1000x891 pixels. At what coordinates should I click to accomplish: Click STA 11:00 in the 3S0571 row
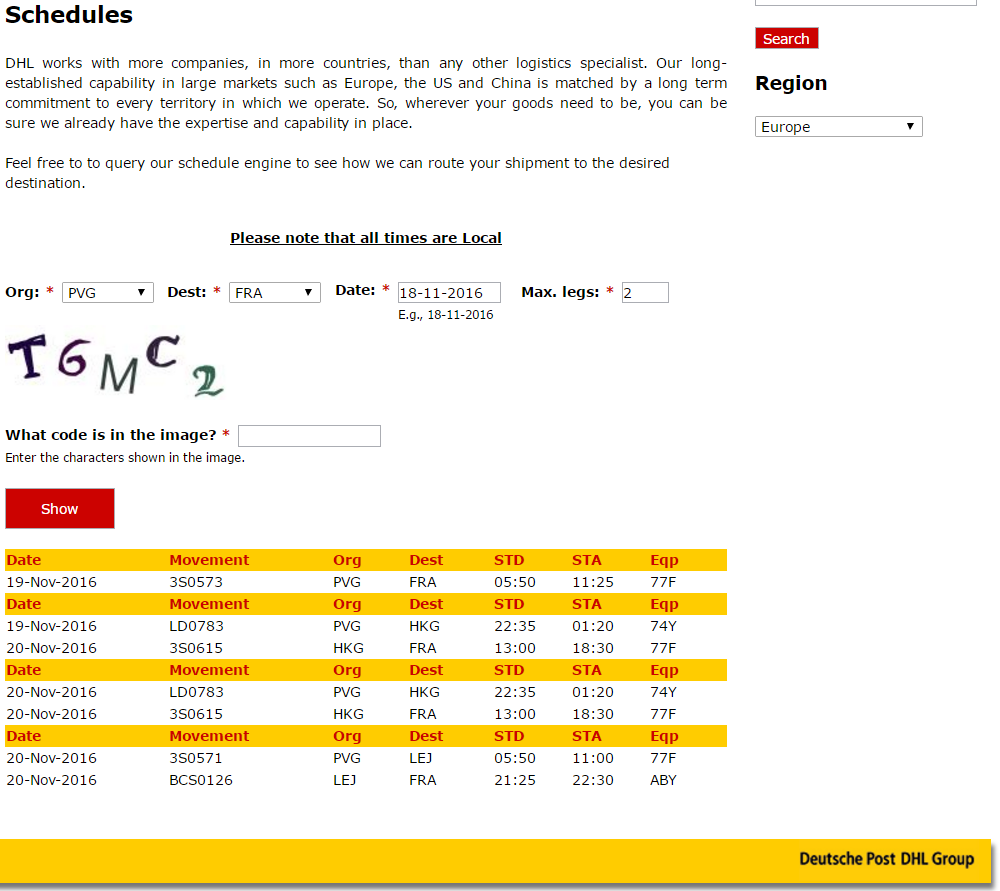pos(592,758)
